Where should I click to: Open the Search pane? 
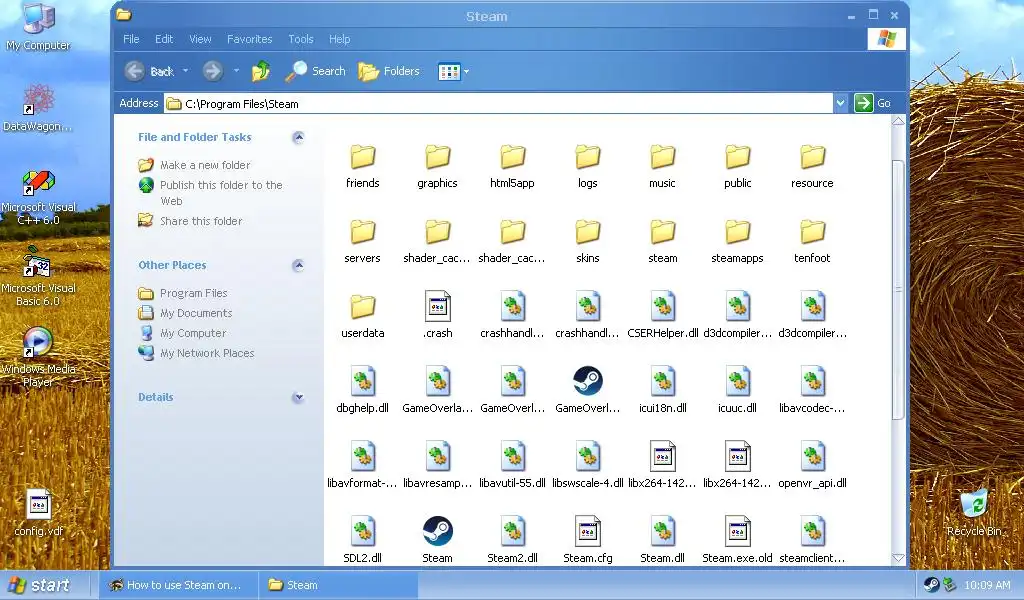coord(315,71)
